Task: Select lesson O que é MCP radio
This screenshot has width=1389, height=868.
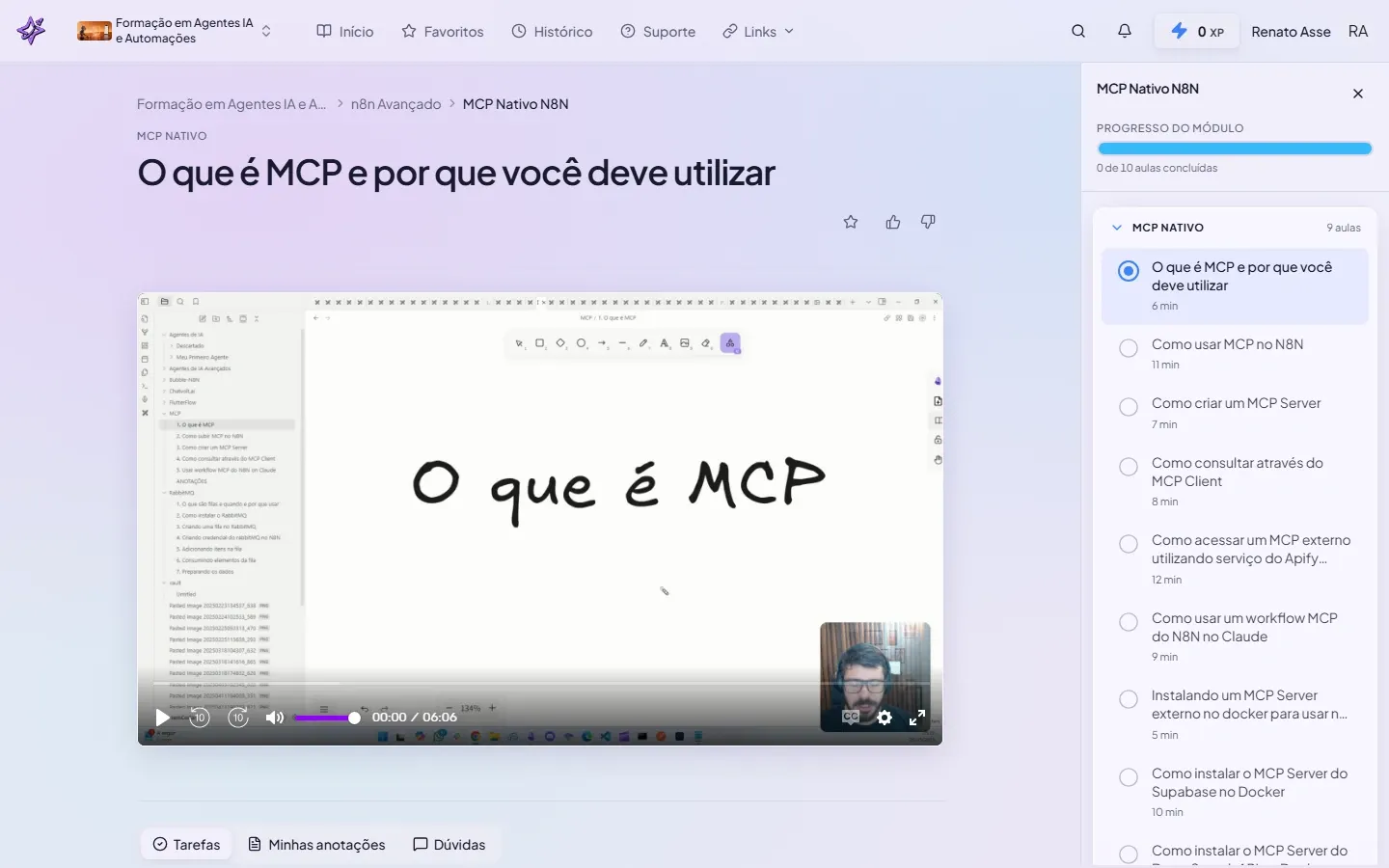Action: tap(1129, 271)
